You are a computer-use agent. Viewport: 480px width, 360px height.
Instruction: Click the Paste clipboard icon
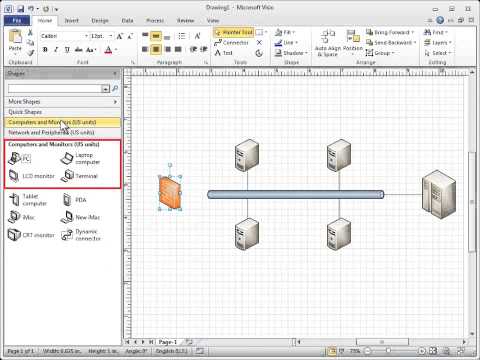[15, 37]
